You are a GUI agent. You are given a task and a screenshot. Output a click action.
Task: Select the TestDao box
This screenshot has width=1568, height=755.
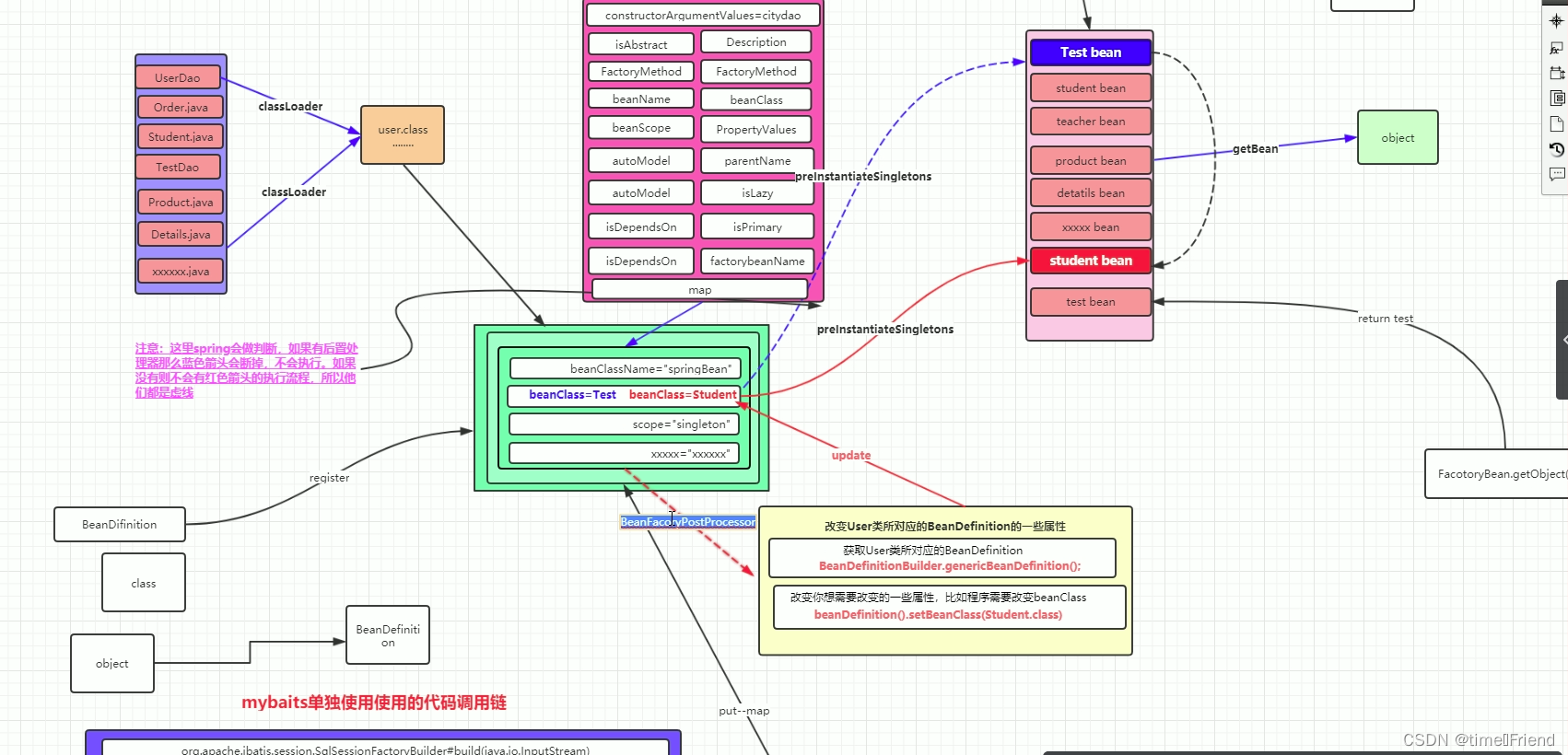point(178,168)
